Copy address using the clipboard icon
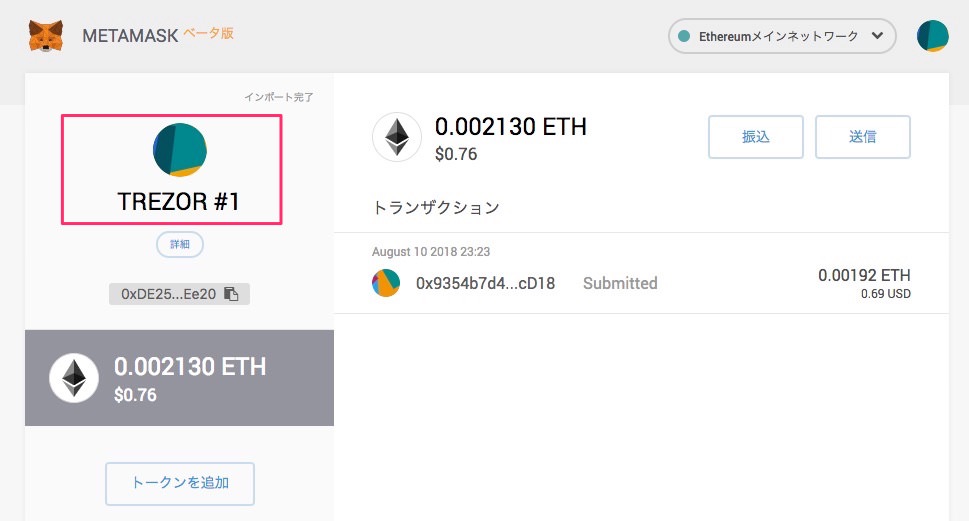Screen dimensions: 969x521 point(231,294)
